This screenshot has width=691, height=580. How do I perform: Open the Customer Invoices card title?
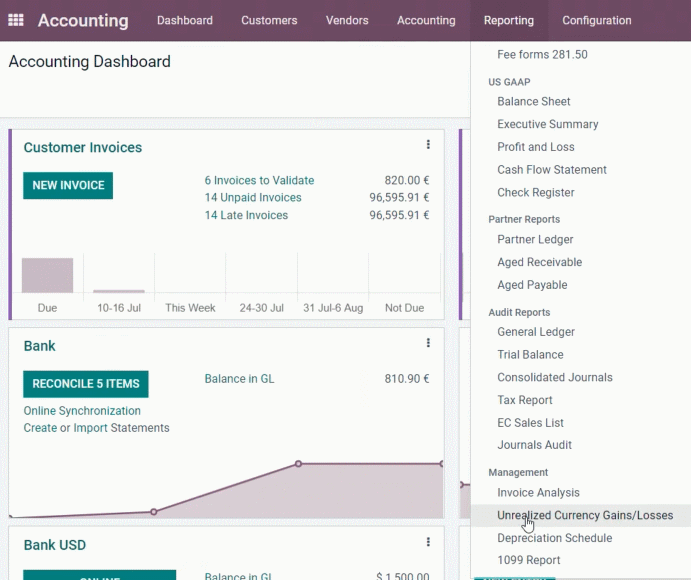coord(83,147)
